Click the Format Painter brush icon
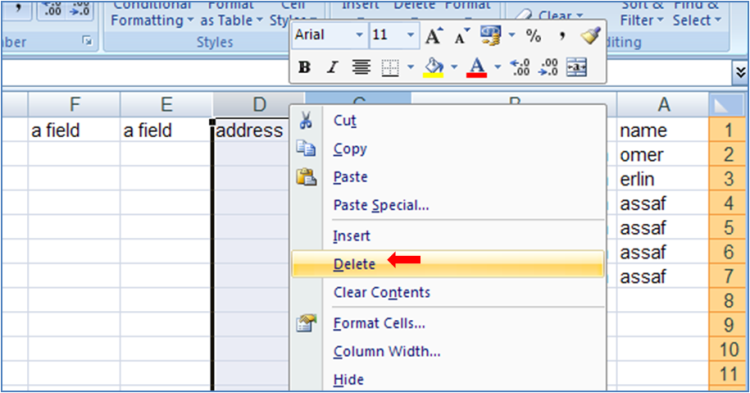The width and height of the screenshot is (750, 393). [590, 36]
